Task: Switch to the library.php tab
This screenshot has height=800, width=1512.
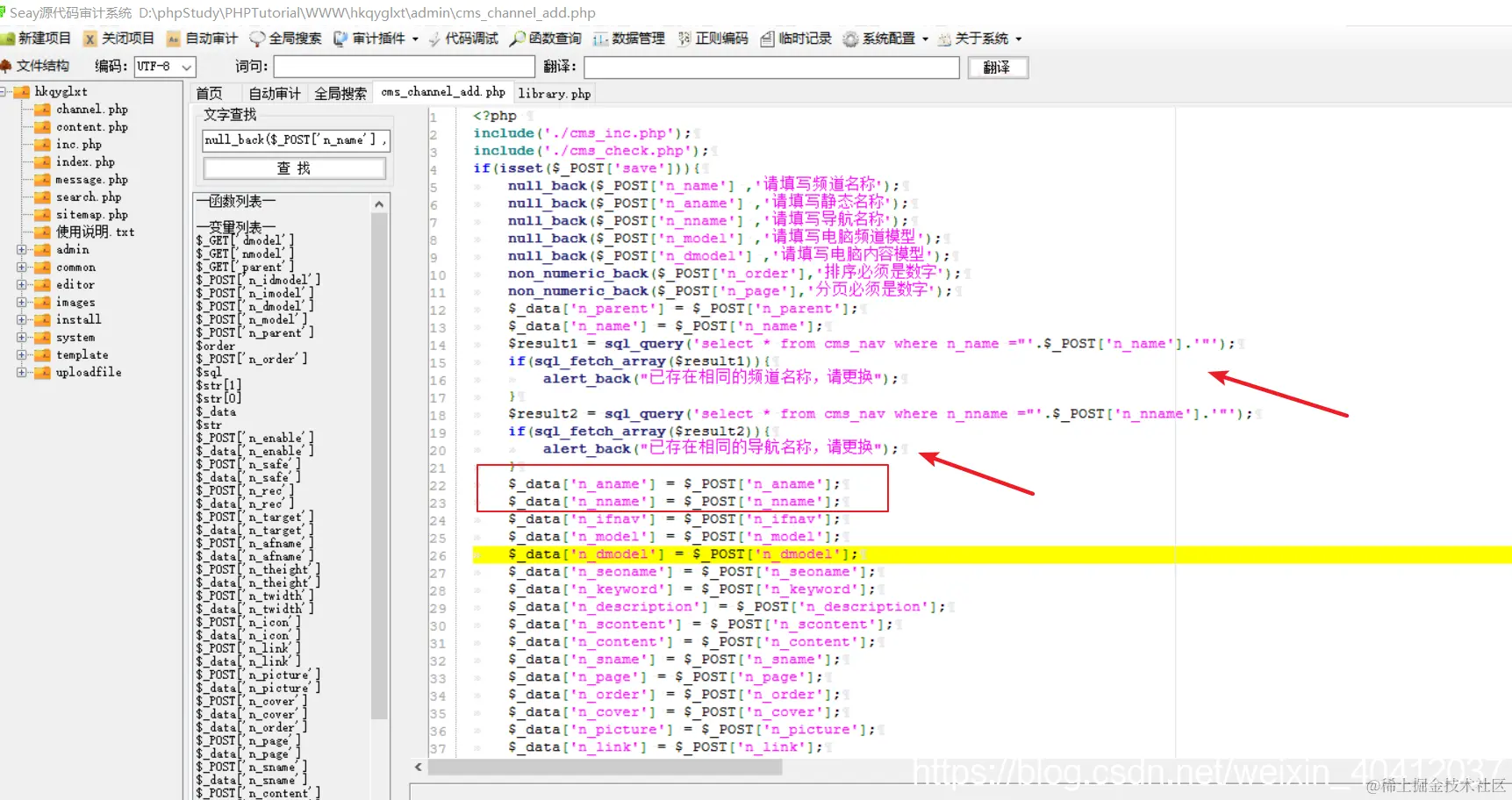Action: (554, 93)
